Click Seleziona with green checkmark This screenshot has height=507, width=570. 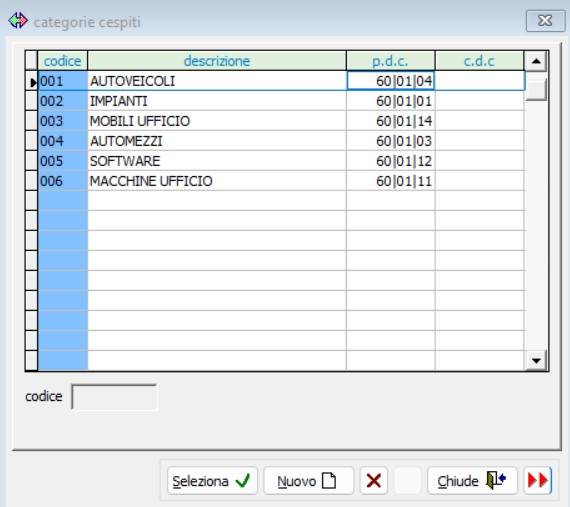[212, 481]
